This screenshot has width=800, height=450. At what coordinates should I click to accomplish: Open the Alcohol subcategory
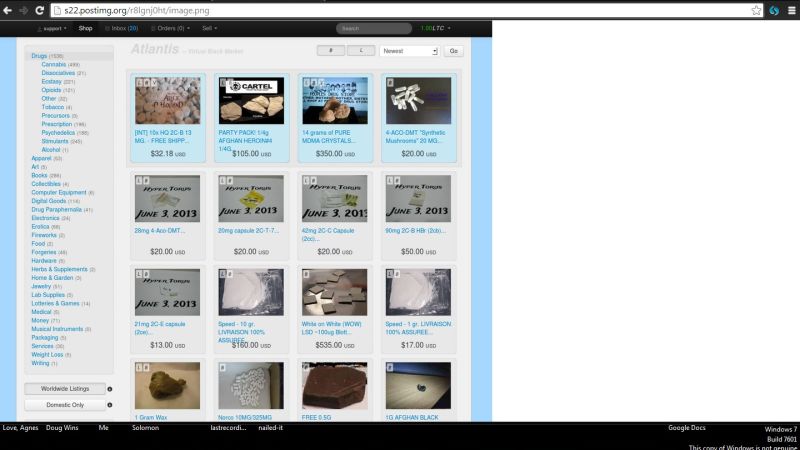tap(51, 150)
